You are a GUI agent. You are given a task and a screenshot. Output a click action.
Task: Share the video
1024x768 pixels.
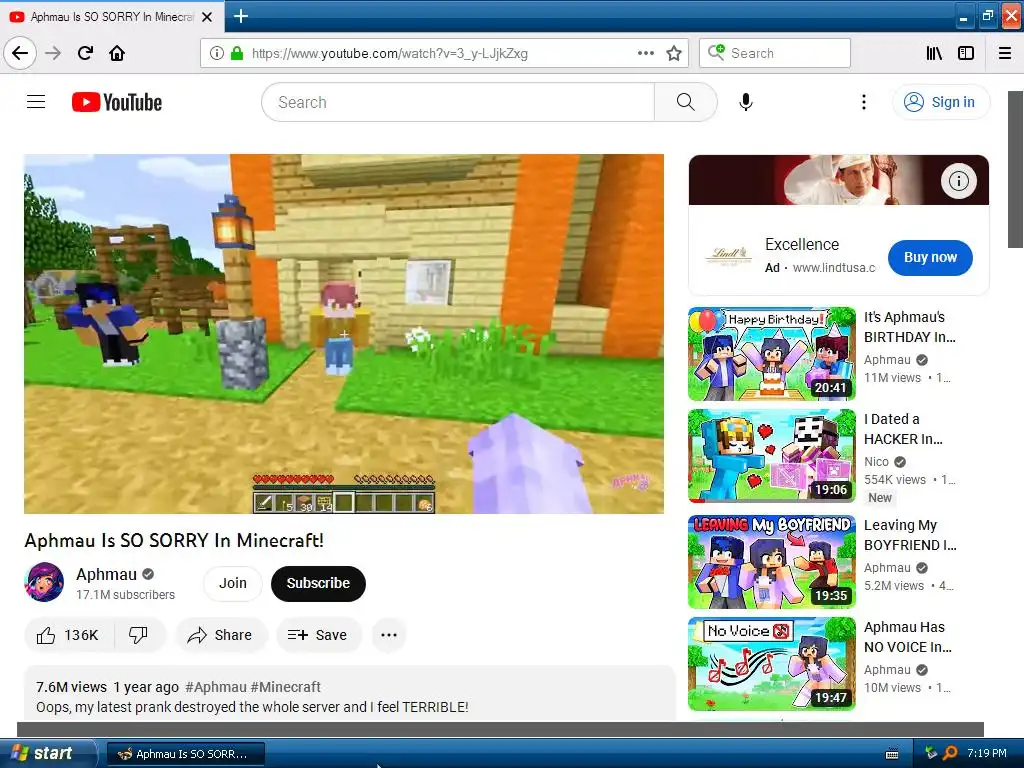coord(220,635)
